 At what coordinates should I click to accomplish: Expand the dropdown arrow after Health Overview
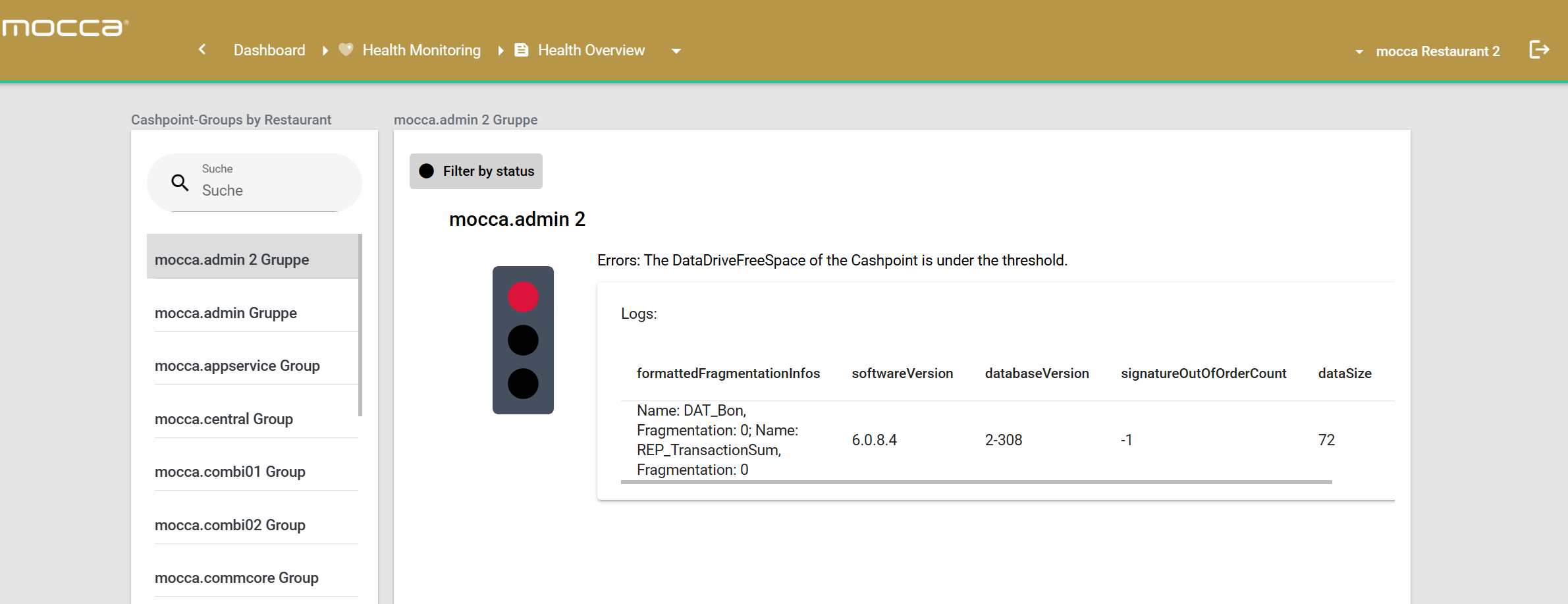(676, 51)
